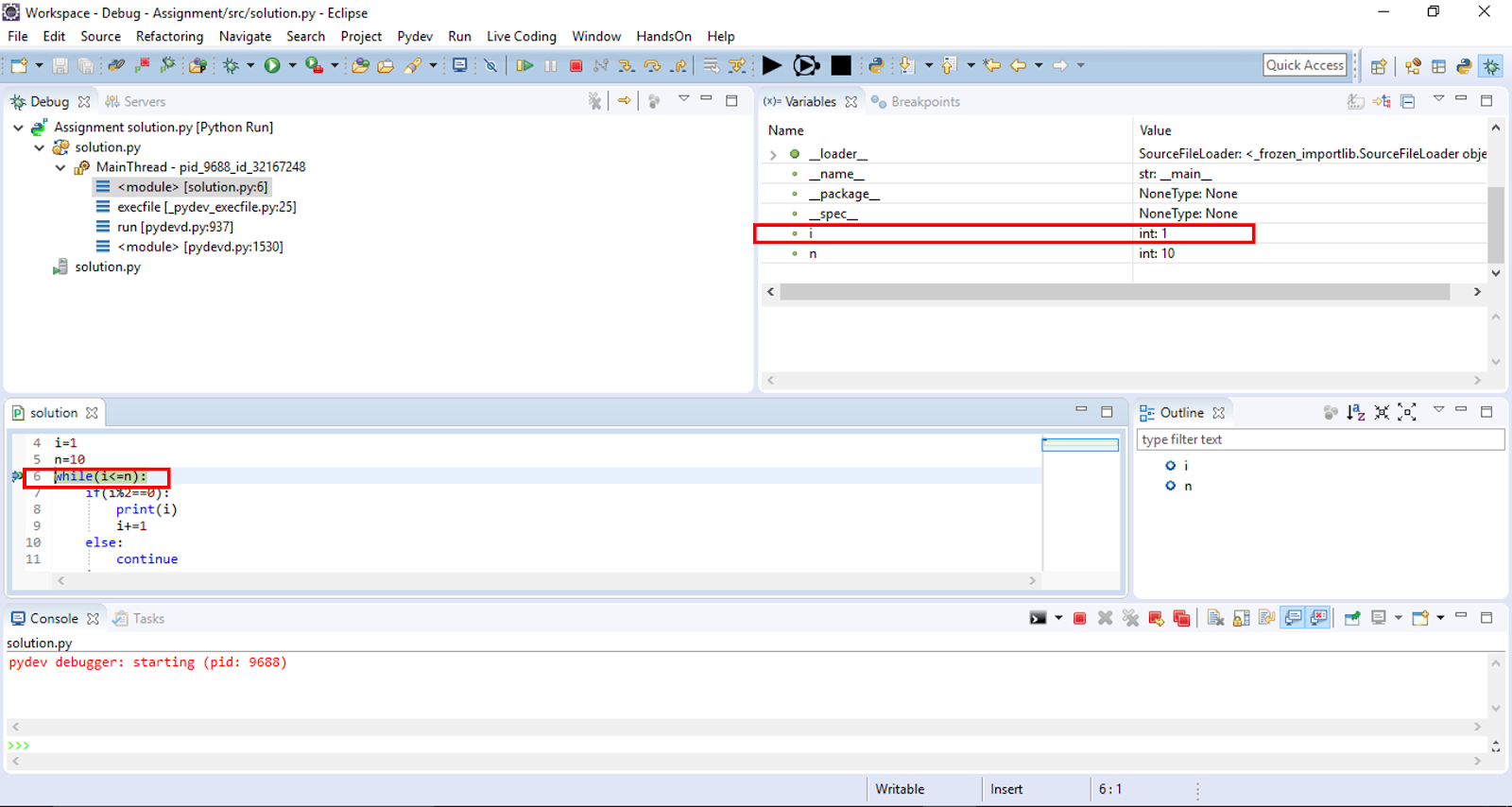Open the Refactoring menu
Viewport: 1512px width, 807px height.
(169, 36)
